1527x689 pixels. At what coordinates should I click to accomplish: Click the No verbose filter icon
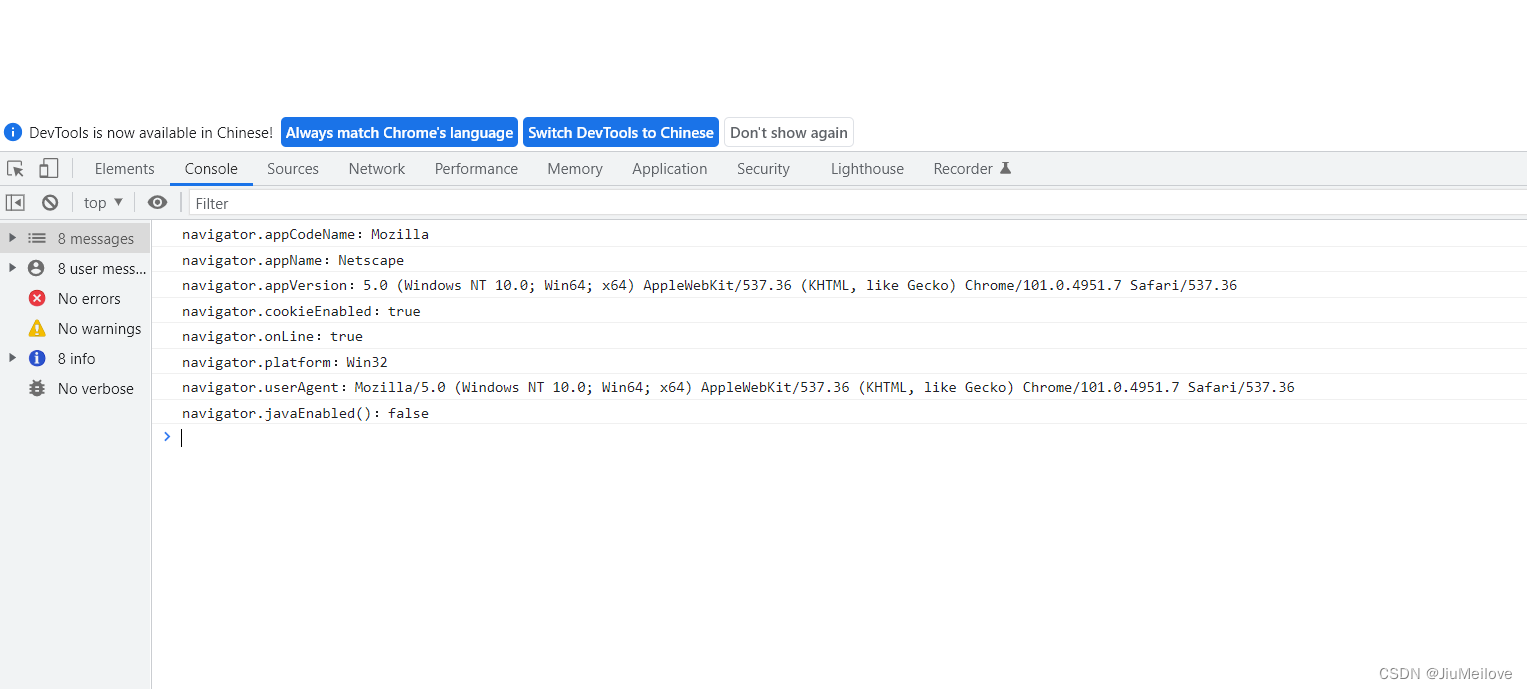(x=37, y=388)
